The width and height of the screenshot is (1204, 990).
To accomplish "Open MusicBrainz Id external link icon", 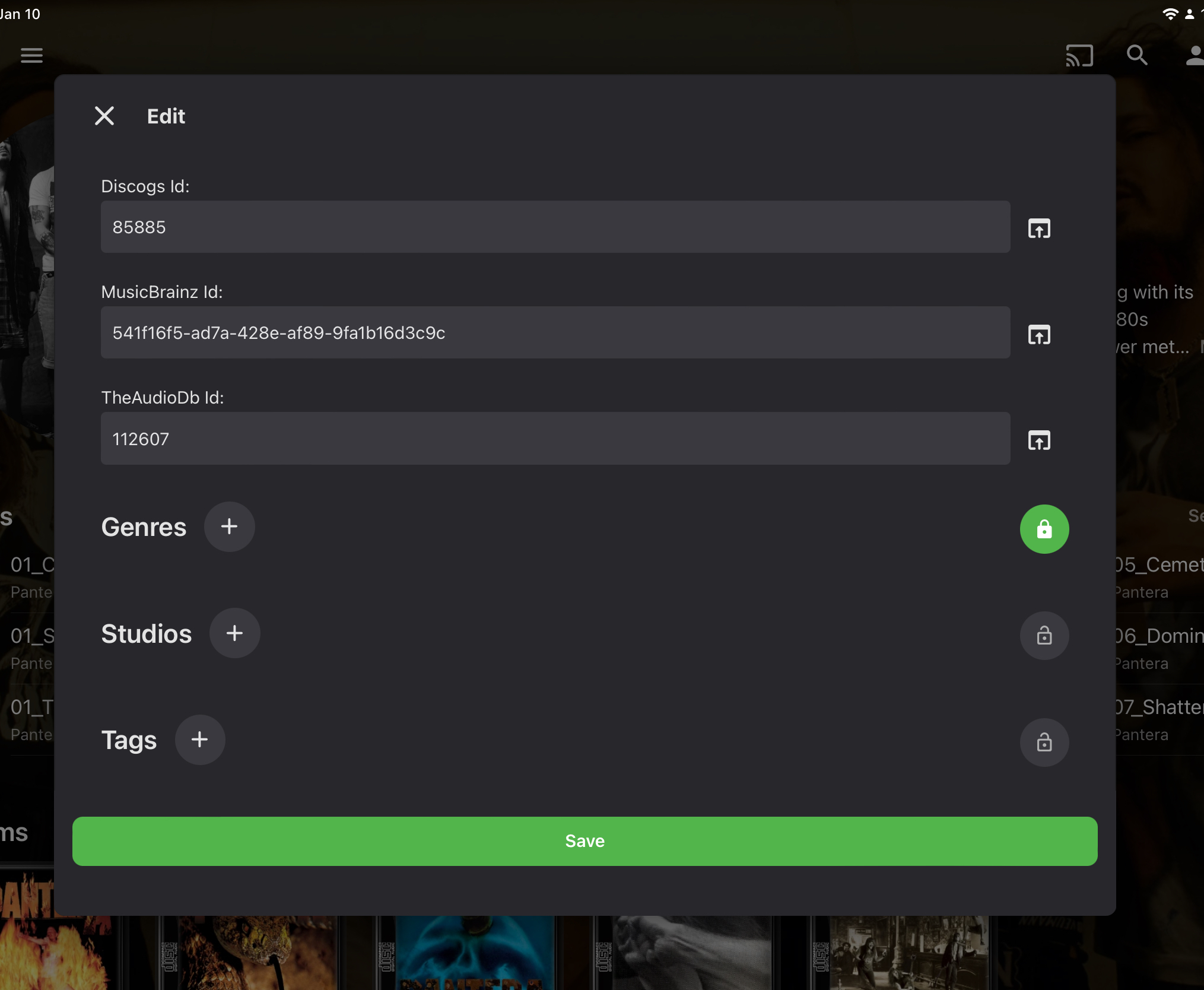I will 1039,335.
